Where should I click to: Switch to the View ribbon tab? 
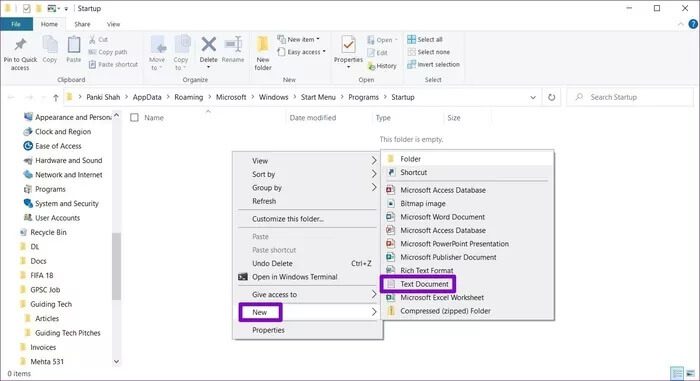coord(113,24)
